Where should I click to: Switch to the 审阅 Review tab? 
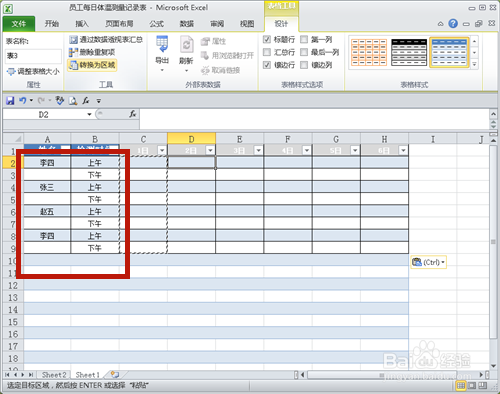[x=217, y=24]
